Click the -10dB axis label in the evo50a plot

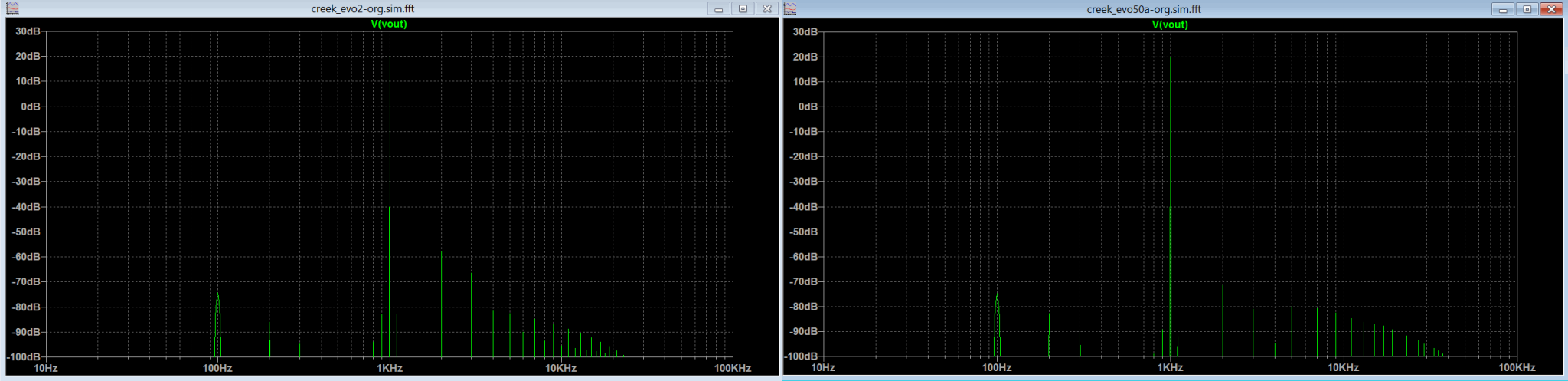pos(804,131)
